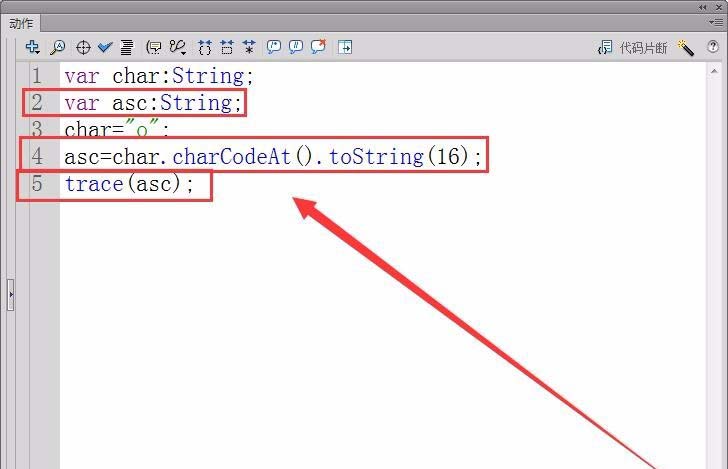Click 'toString' in line 4
This screenshot has height=469, width=728.
pos(376,156)
